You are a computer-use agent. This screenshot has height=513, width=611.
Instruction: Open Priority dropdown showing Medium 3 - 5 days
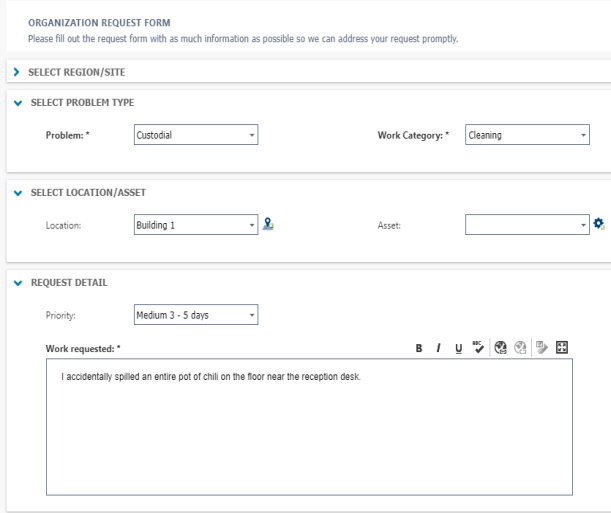click(x=196, y=315)
